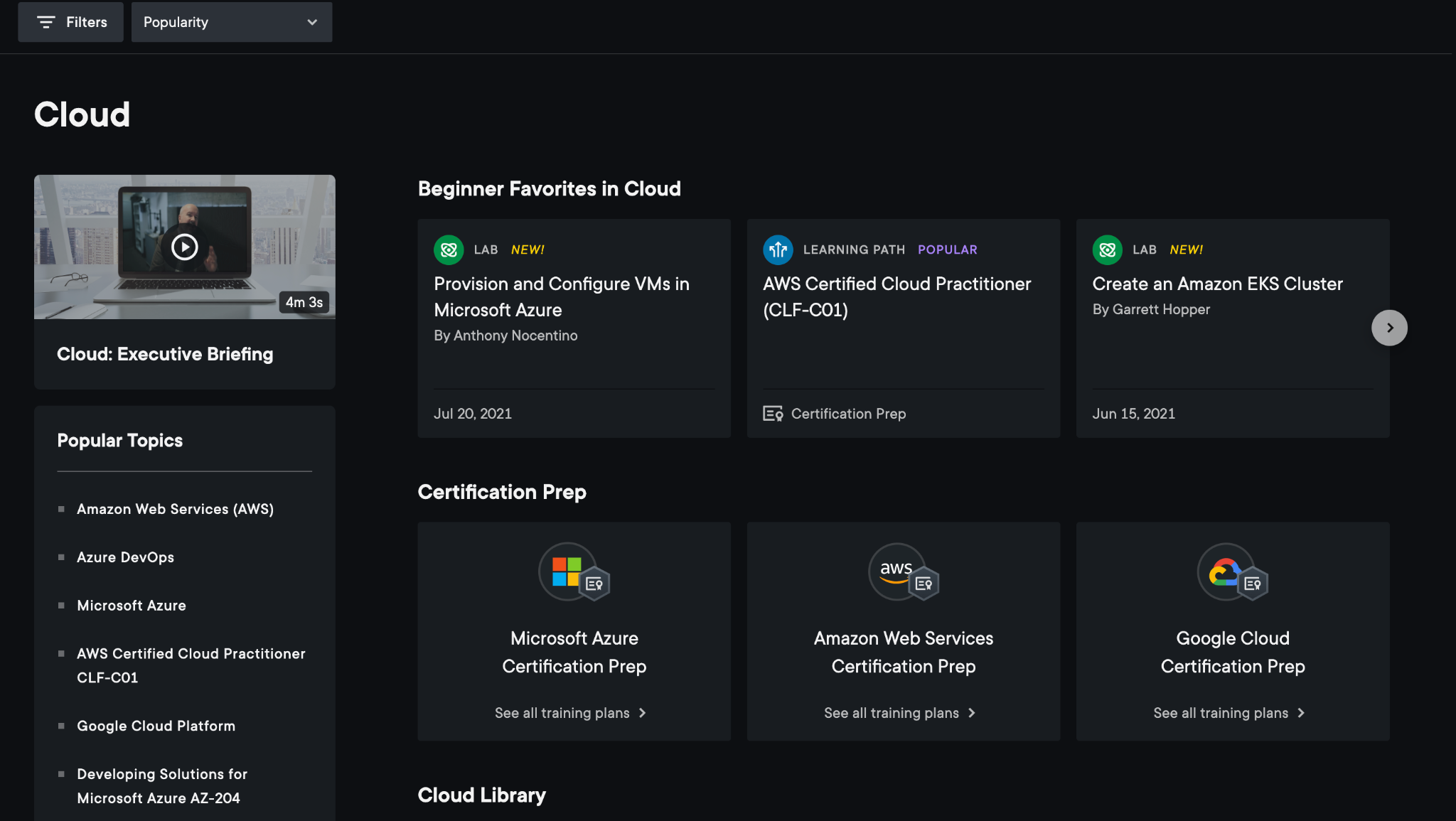This screenshot has height=821, width=1456.
Task: Select Azure DevOps topic
Action: click(125, 557)
